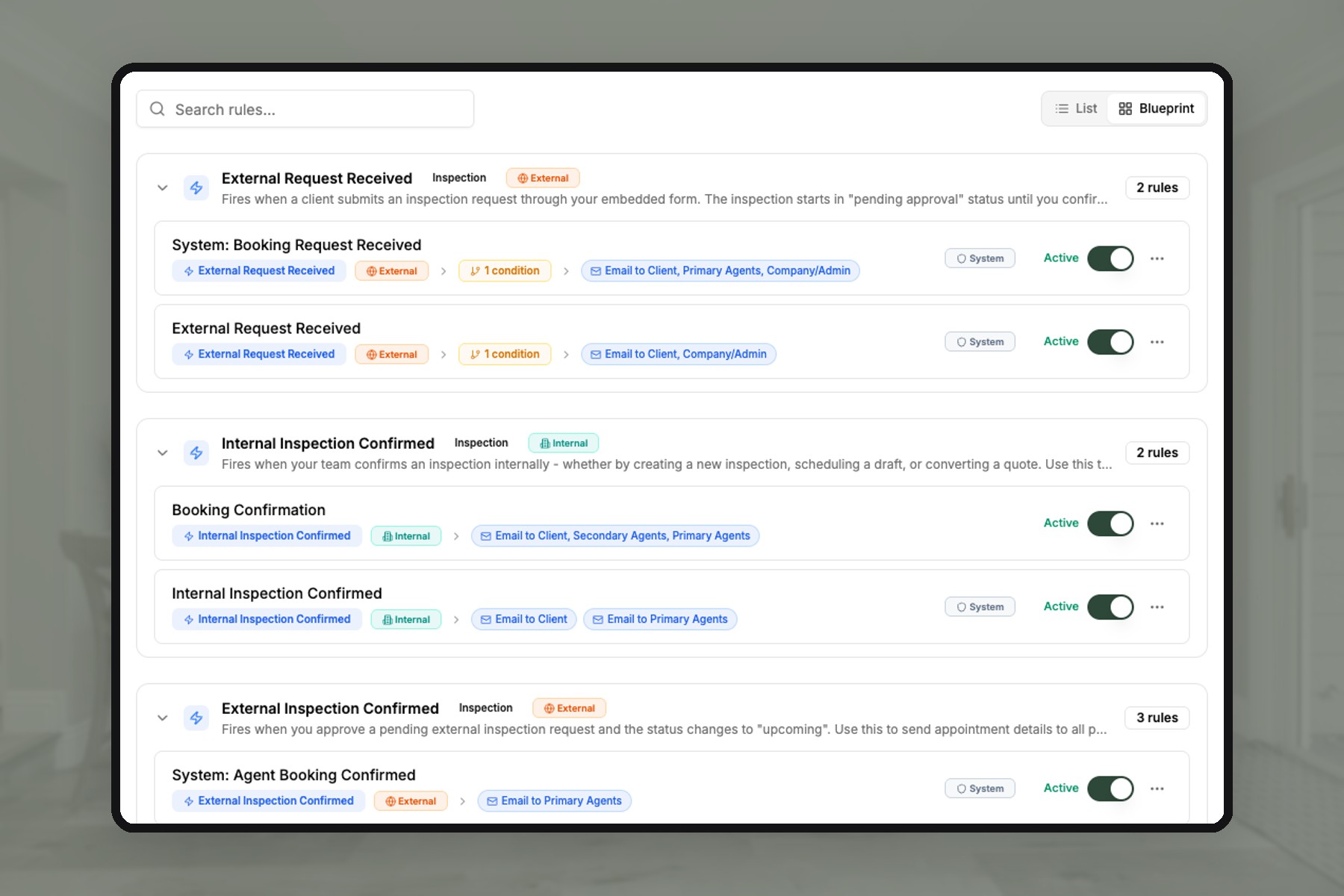Toggle the External Request Received rule off
The height and width of the screenshot is (896, 1344).
(1110, 342)
